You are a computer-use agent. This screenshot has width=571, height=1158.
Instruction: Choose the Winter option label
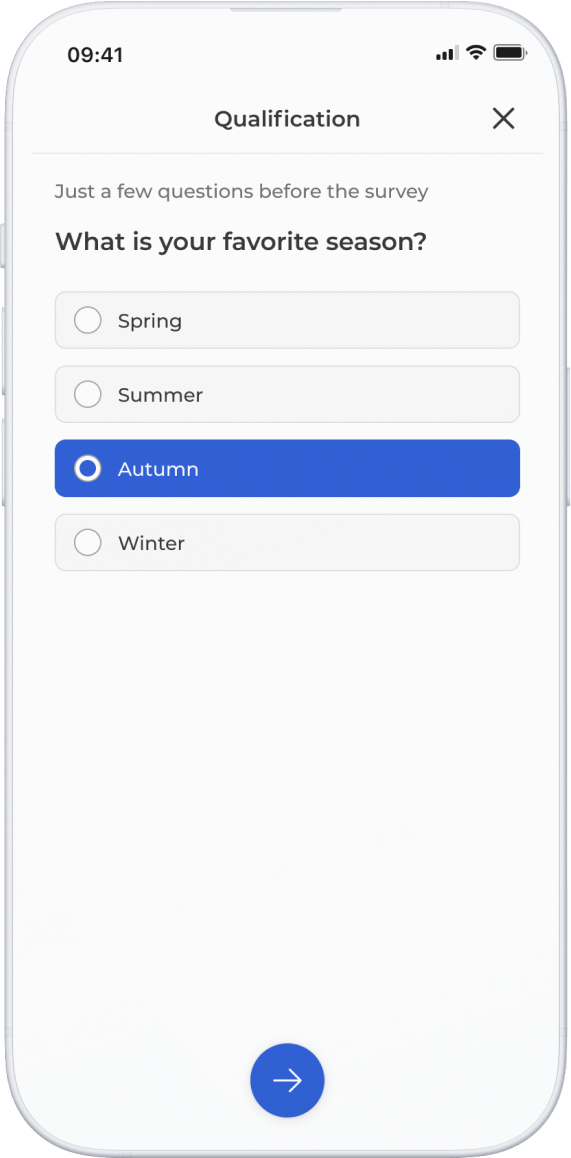click(151, 544)
